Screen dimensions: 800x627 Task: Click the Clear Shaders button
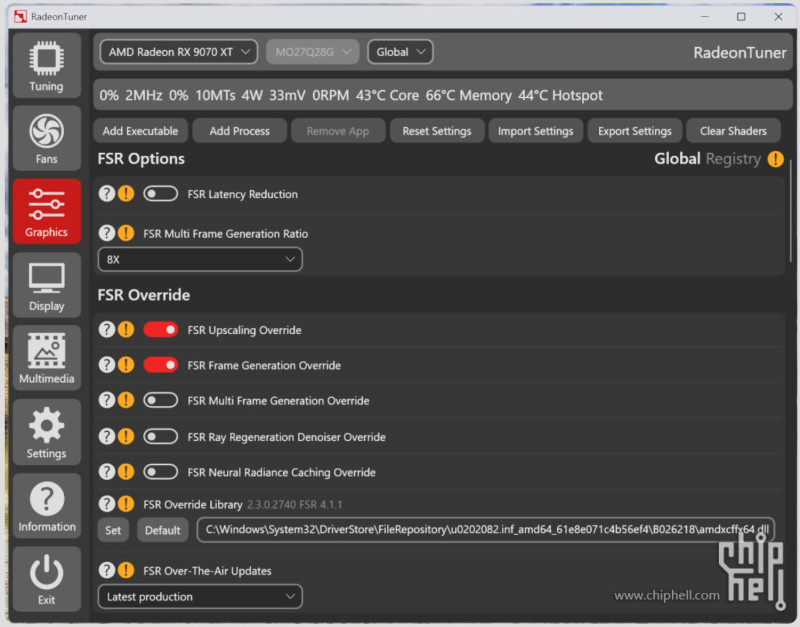733,131
